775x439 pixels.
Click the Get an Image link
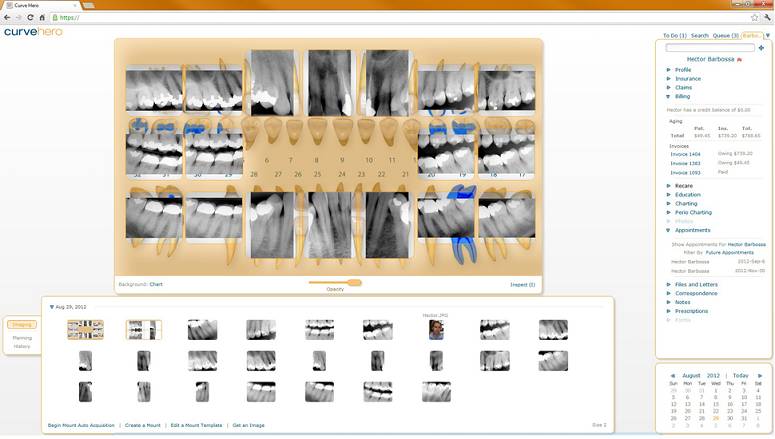point(249,425)
